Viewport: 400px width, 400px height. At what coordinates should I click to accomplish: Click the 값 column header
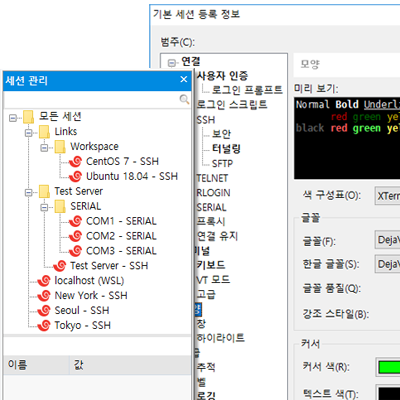point(130,365)
